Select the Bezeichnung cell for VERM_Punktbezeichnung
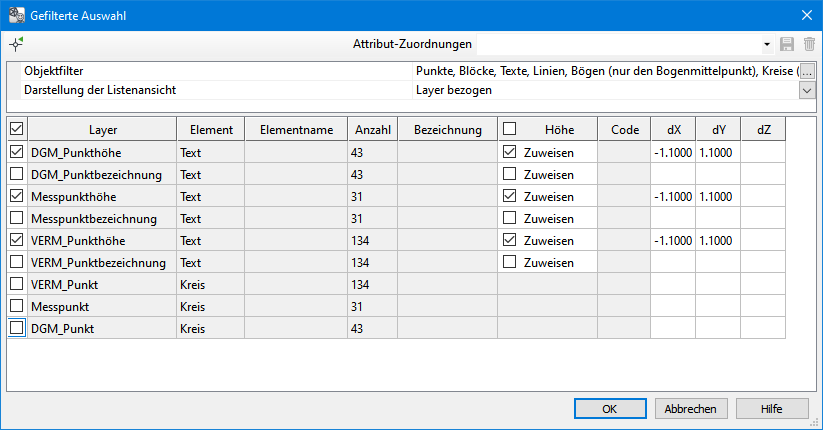 [x=447, y=262]
